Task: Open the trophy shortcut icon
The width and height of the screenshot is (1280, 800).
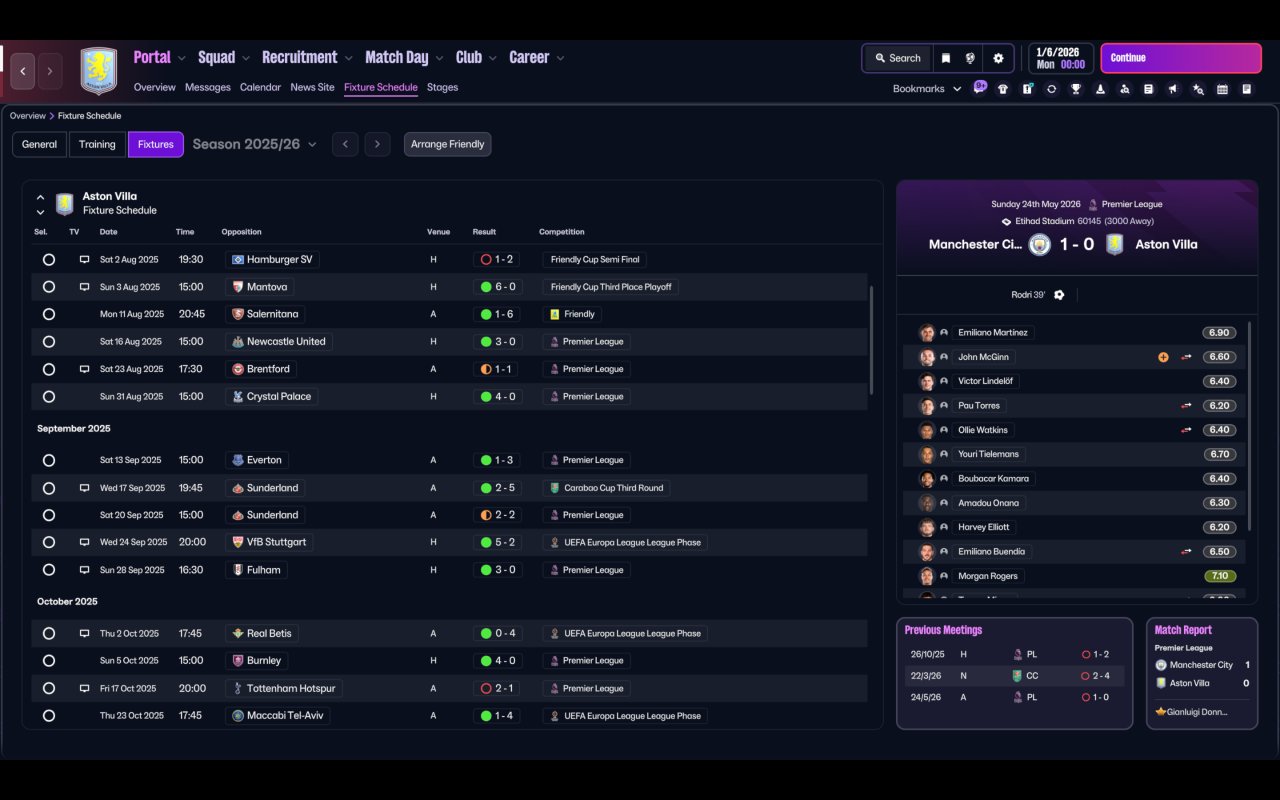Action: 1076,89
